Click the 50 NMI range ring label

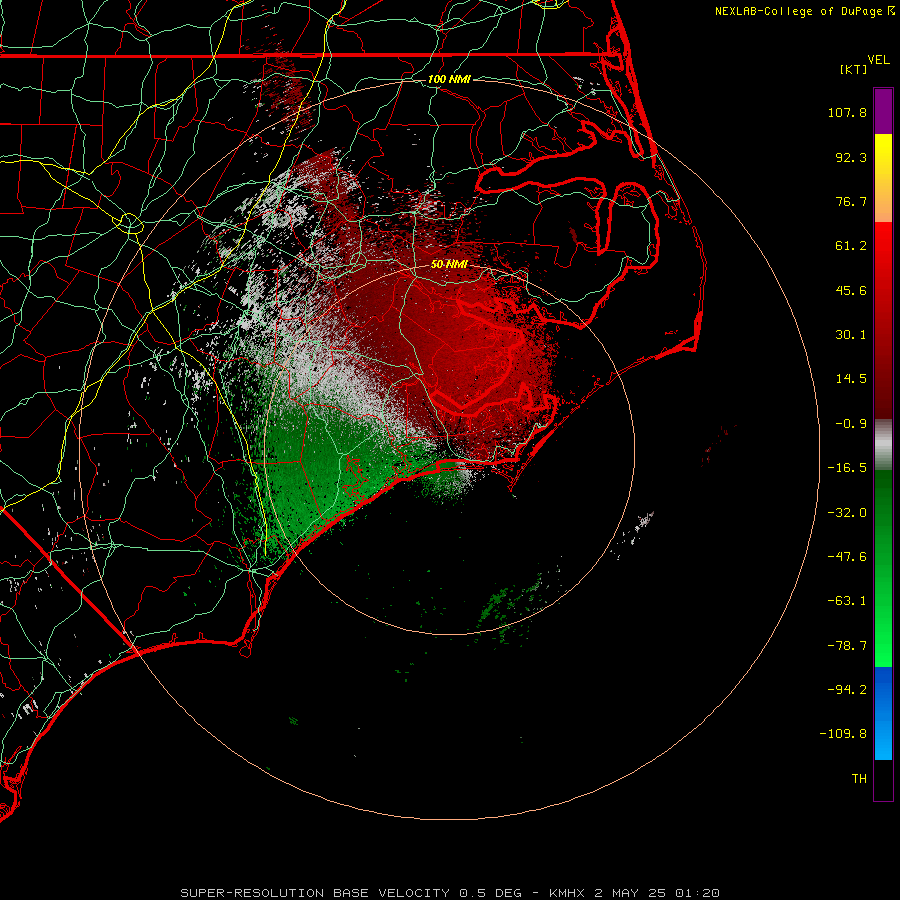(449, 264)
